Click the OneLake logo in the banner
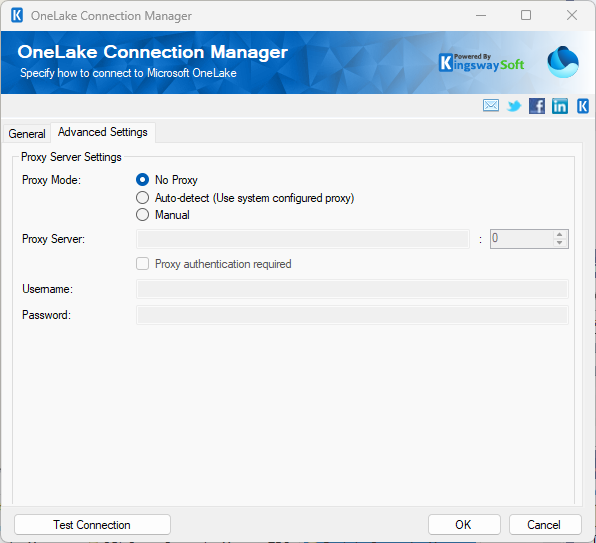 click(x=563, y=62)
